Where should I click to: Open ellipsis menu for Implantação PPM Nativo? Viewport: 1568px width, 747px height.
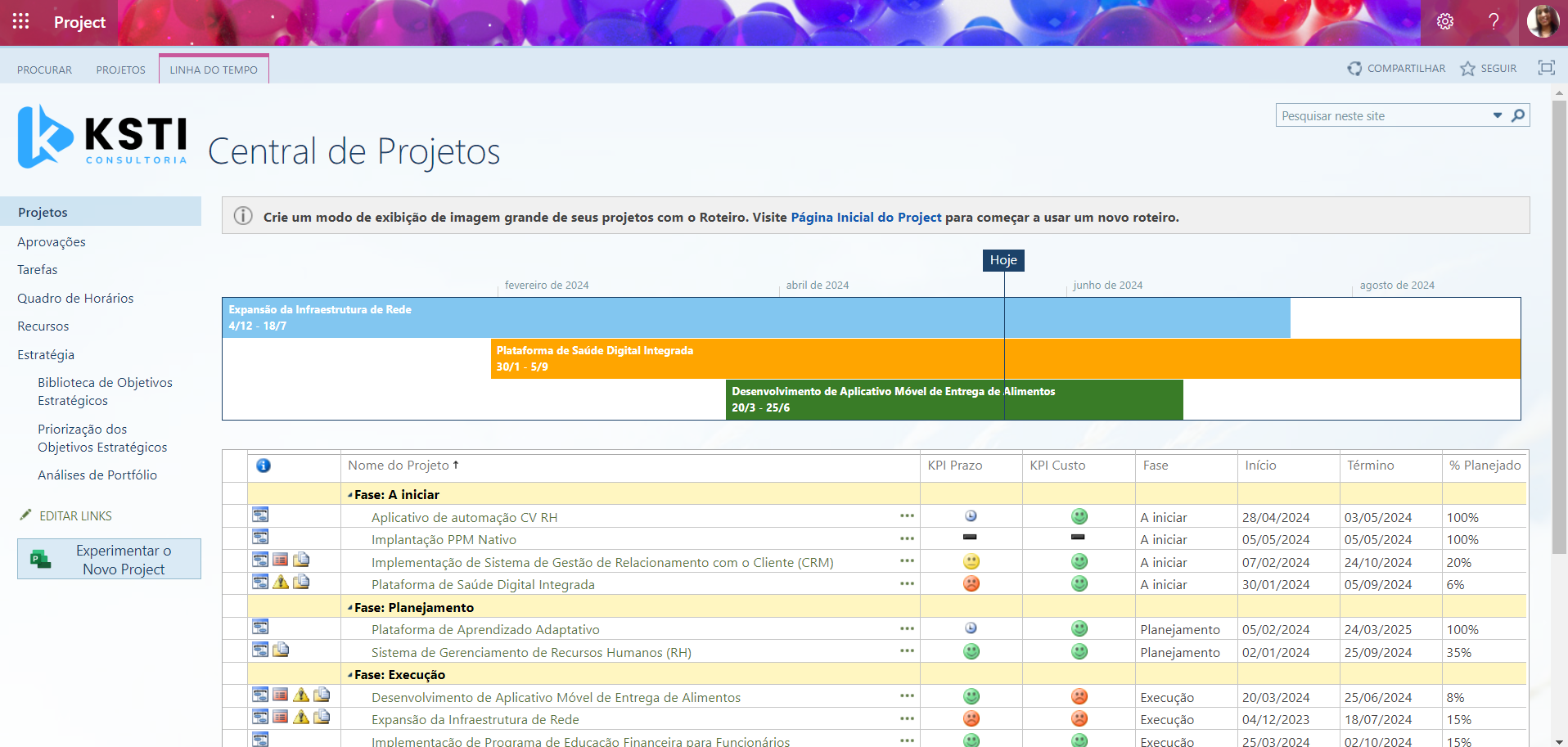point(907,538)
